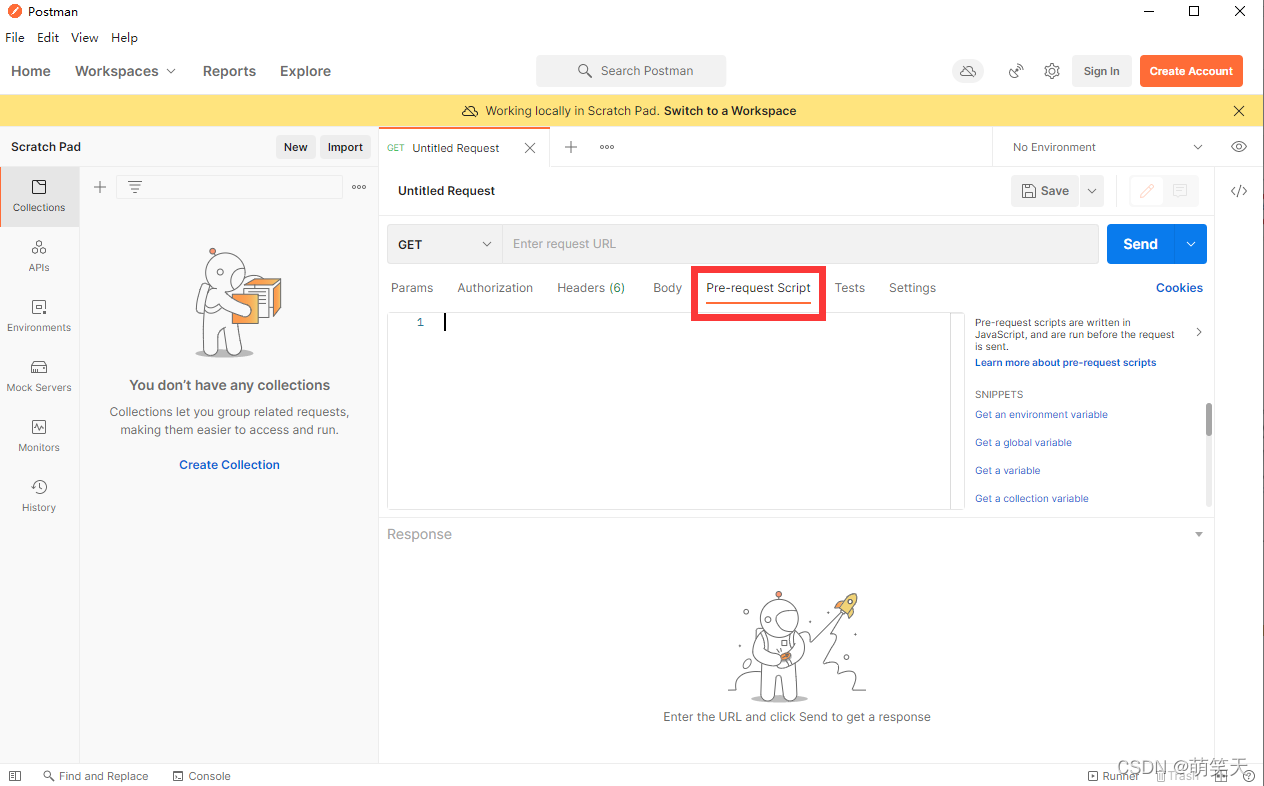Open the Edit menu
The image size is (1264, 786).
[x=48, y=37]
